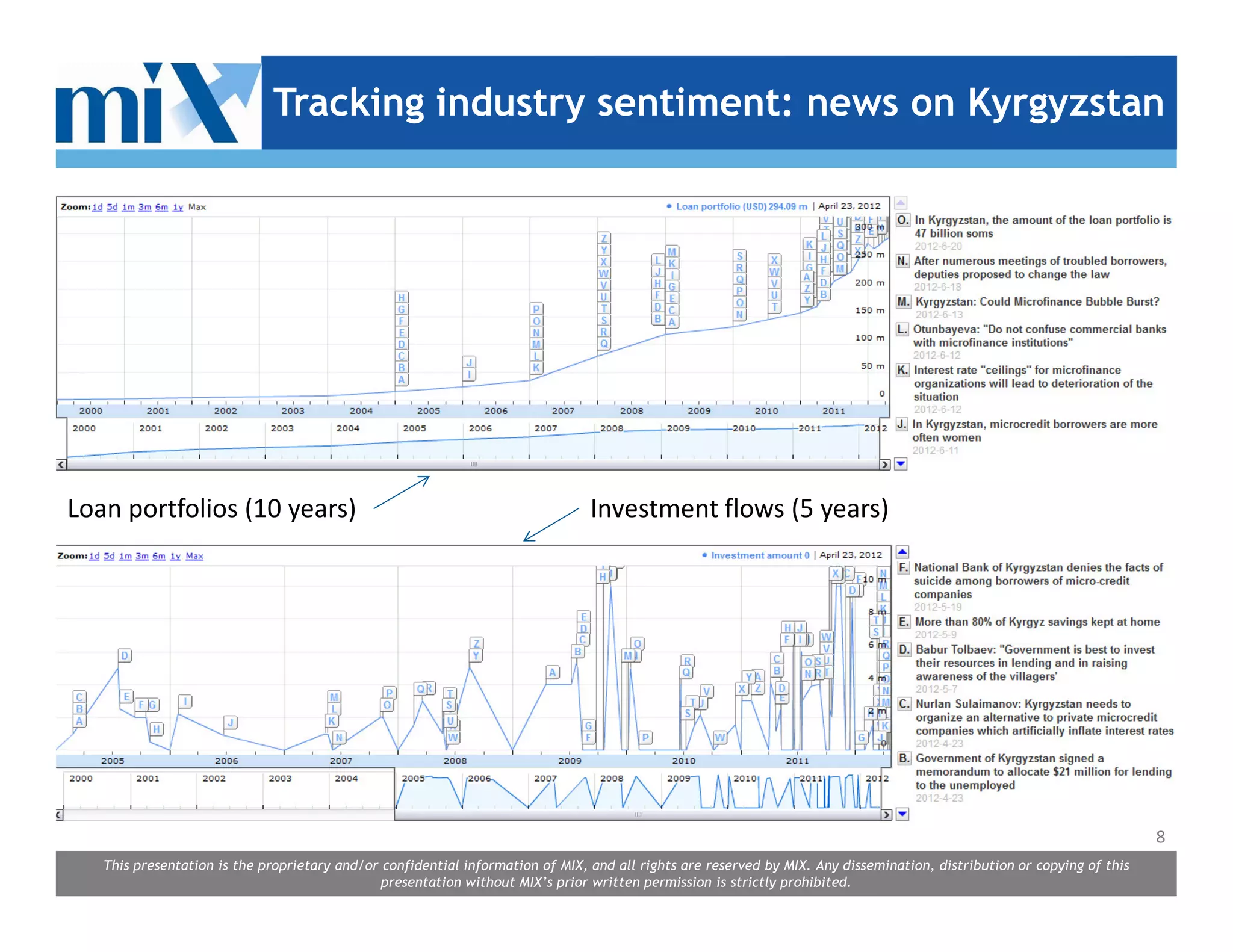Viewport: 1233px width, 952px height.
Task: Click Investment amount legend label
Action: click(757, 555)
